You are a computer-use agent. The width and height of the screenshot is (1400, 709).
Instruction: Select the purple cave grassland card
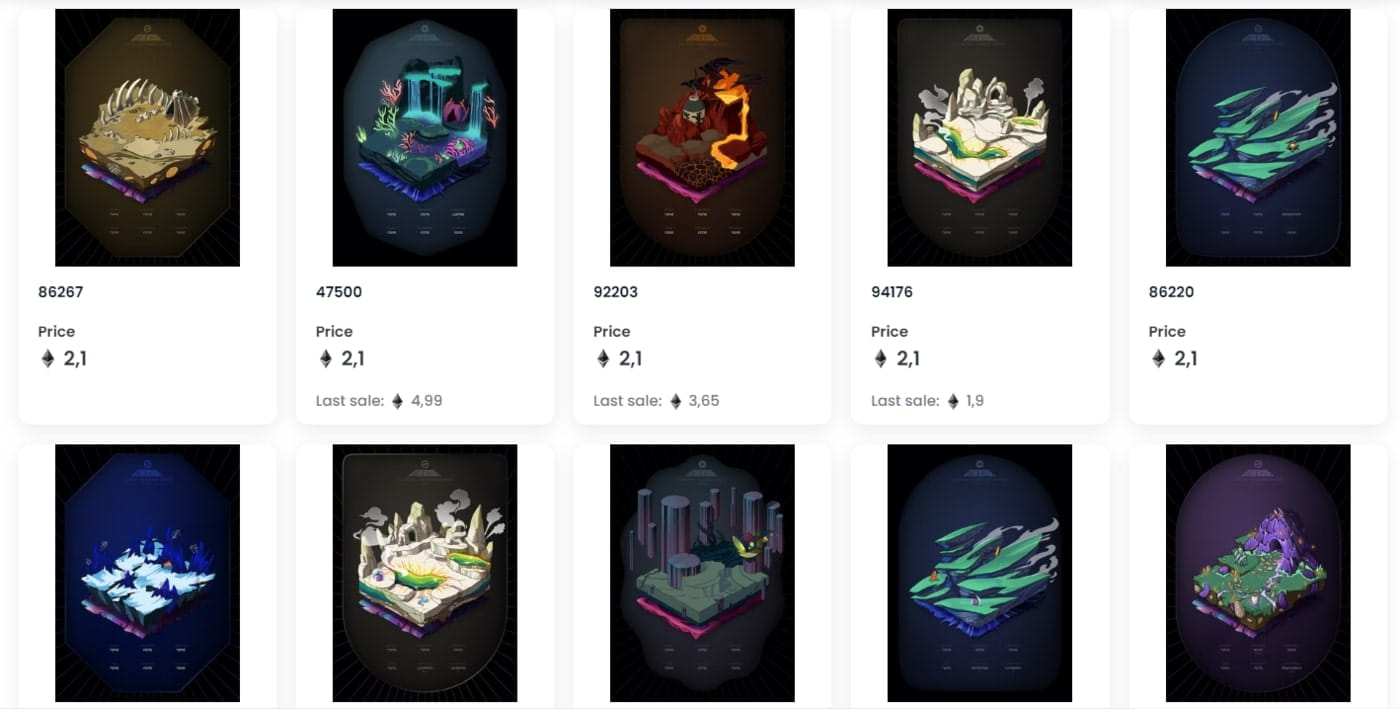[x=1258, y=573]
